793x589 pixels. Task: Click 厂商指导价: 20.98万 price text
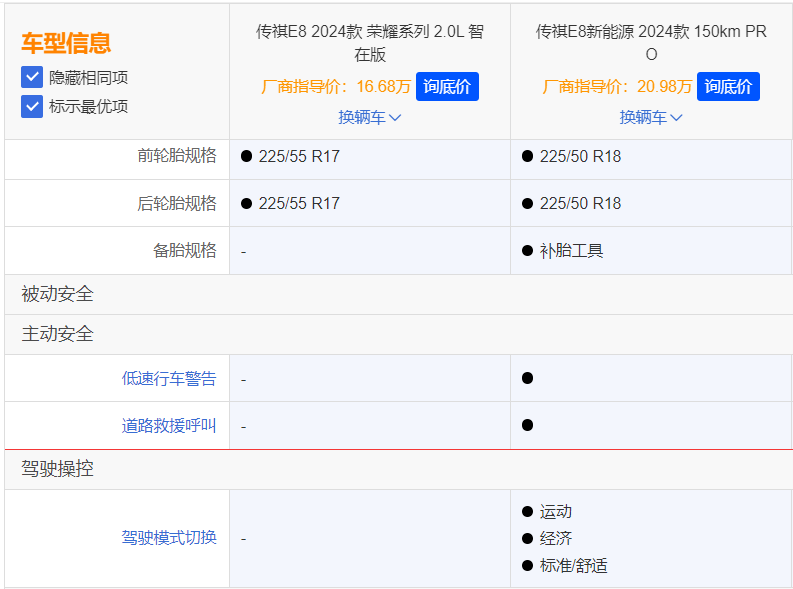[617, 86]
